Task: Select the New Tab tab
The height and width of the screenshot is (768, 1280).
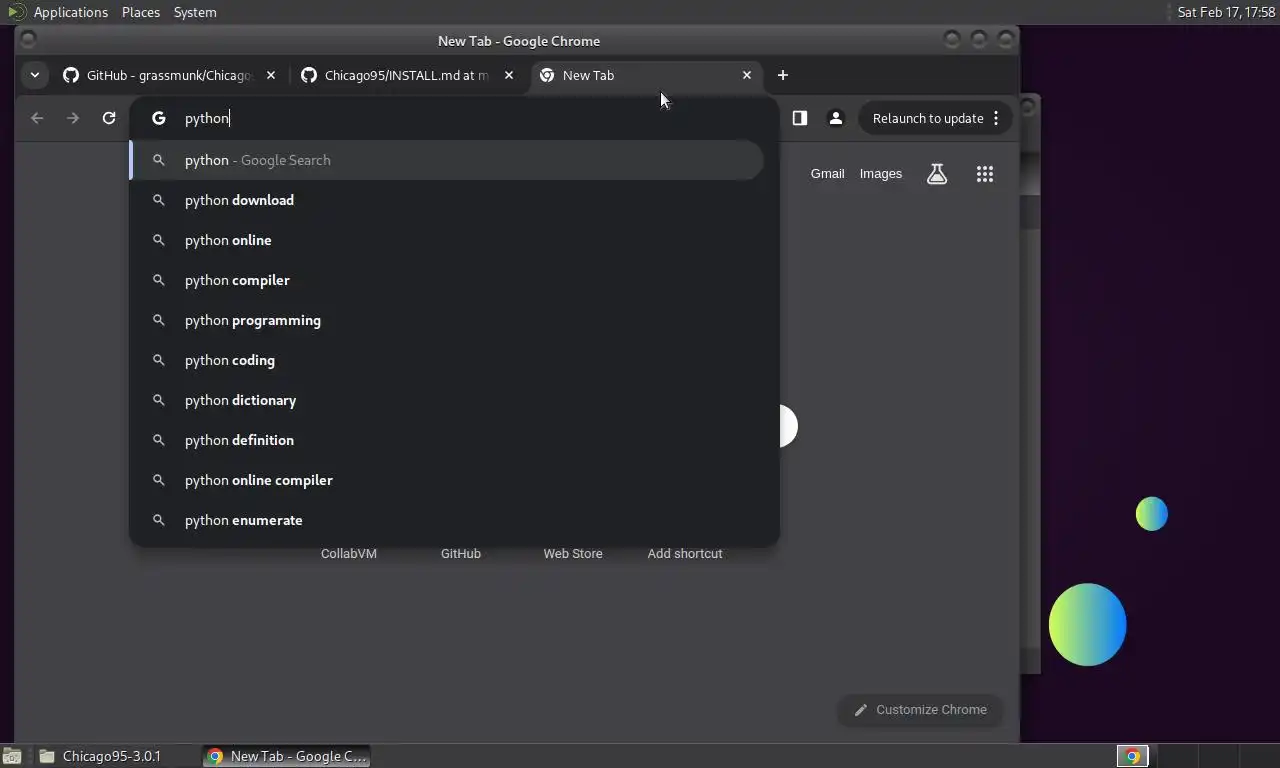Action: click(x=645, y=75)
